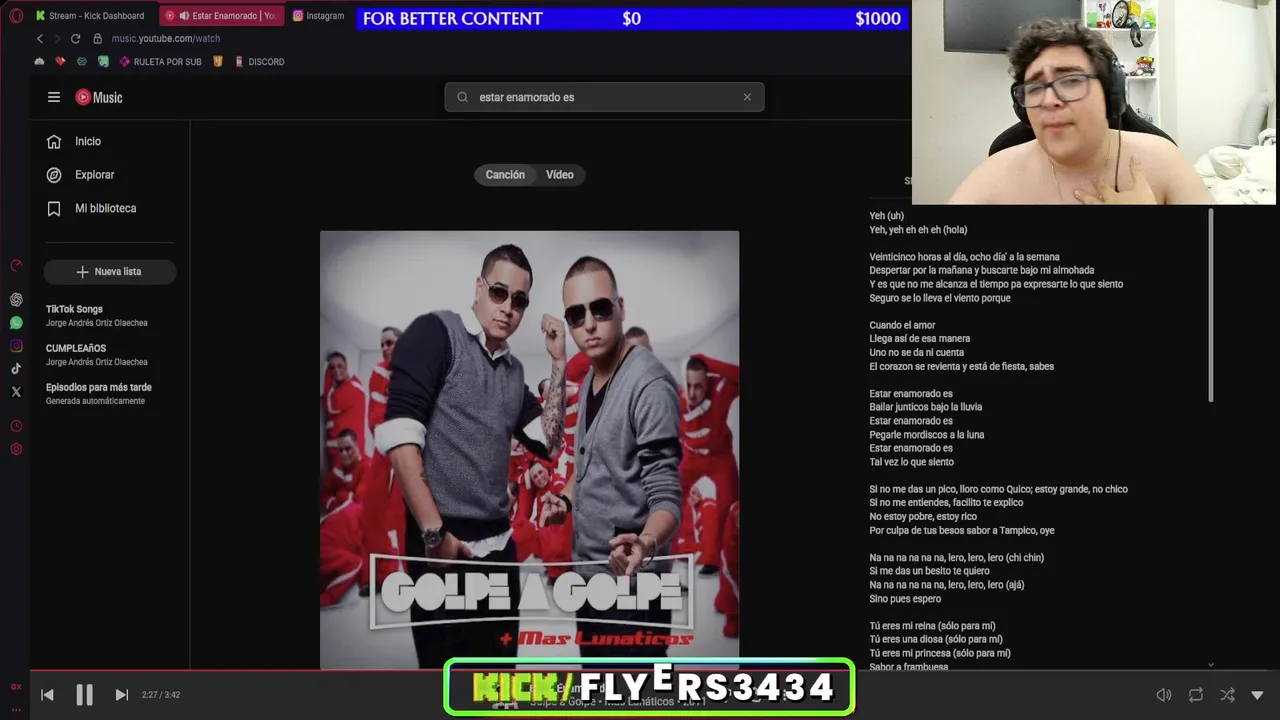Skip to previous track
Screen dimensions: 1280x720
pos(47,695)
